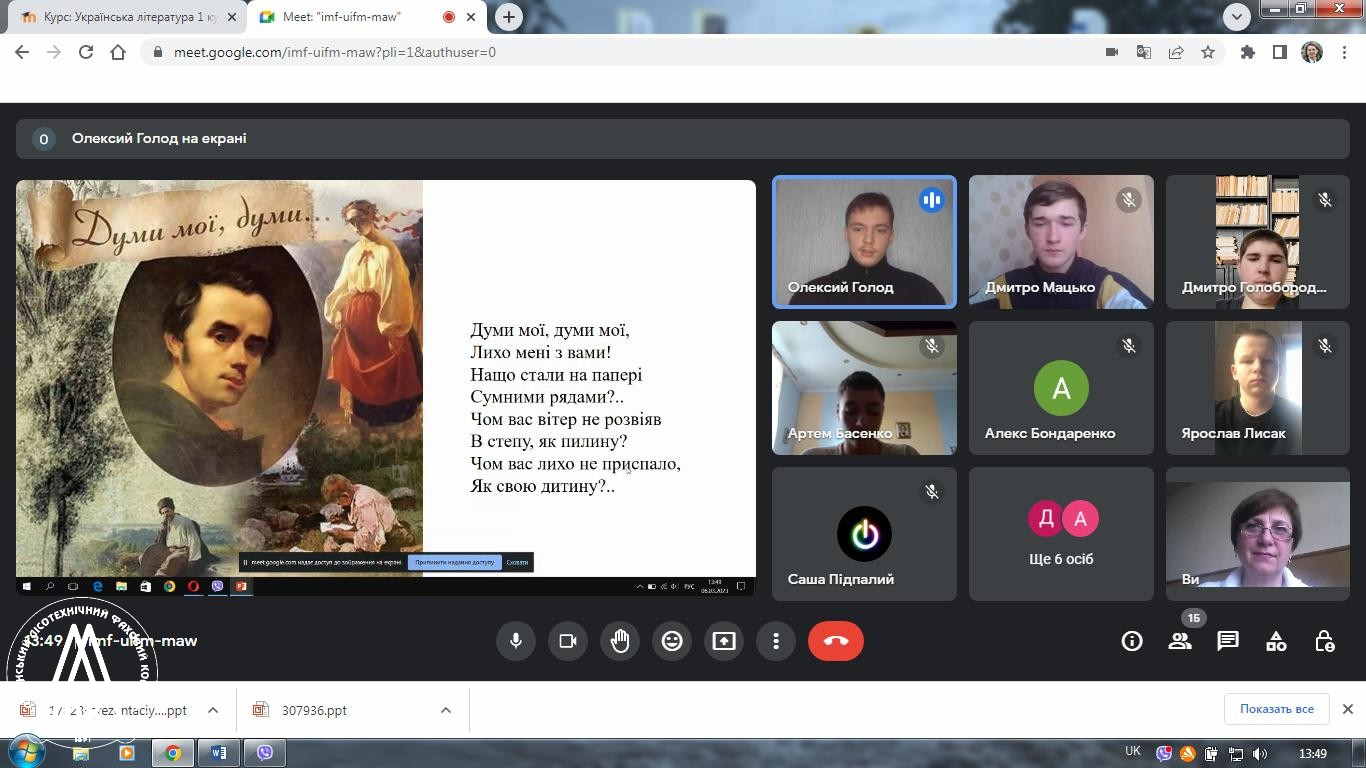
Task: Click the UK language indicator
Action: point(1133,751)
